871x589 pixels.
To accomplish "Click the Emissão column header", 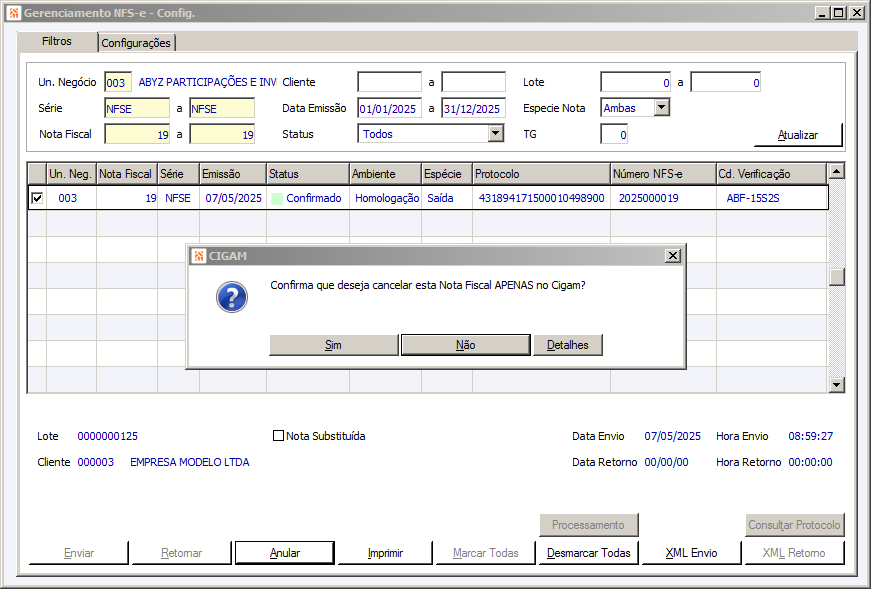I will point(233,174).
